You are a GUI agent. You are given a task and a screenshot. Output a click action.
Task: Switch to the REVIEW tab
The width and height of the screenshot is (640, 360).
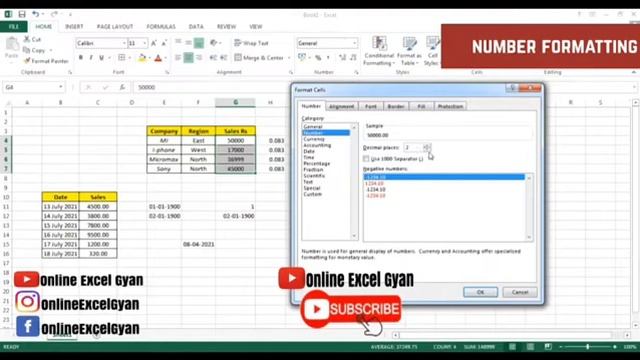(x=227, y=27)
